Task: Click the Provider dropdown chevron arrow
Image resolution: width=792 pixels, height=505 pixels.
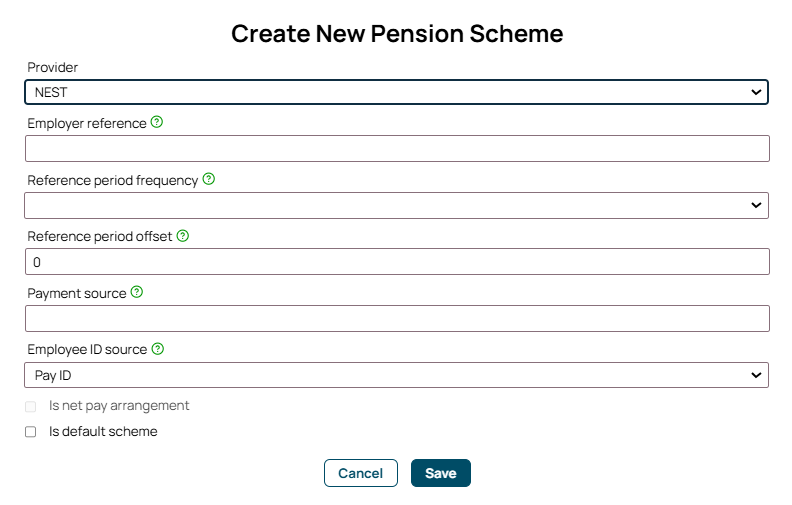Action: [756, 92]
